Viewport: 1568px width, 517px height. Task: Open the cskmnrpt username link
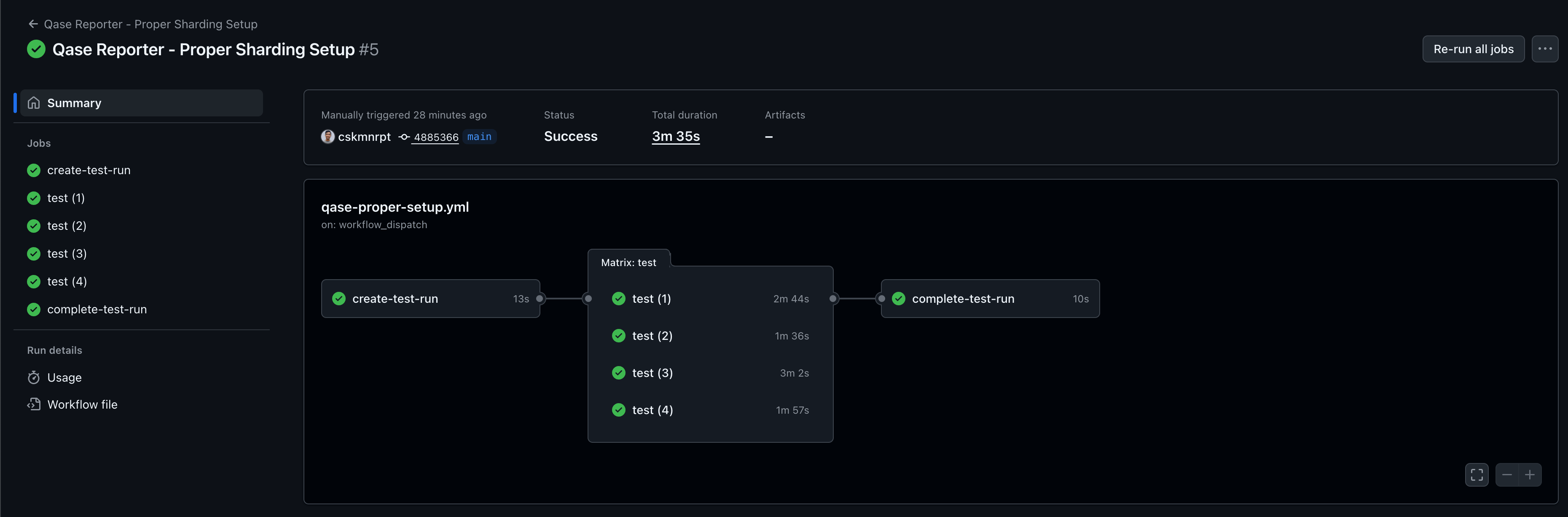tap(364, 137)
